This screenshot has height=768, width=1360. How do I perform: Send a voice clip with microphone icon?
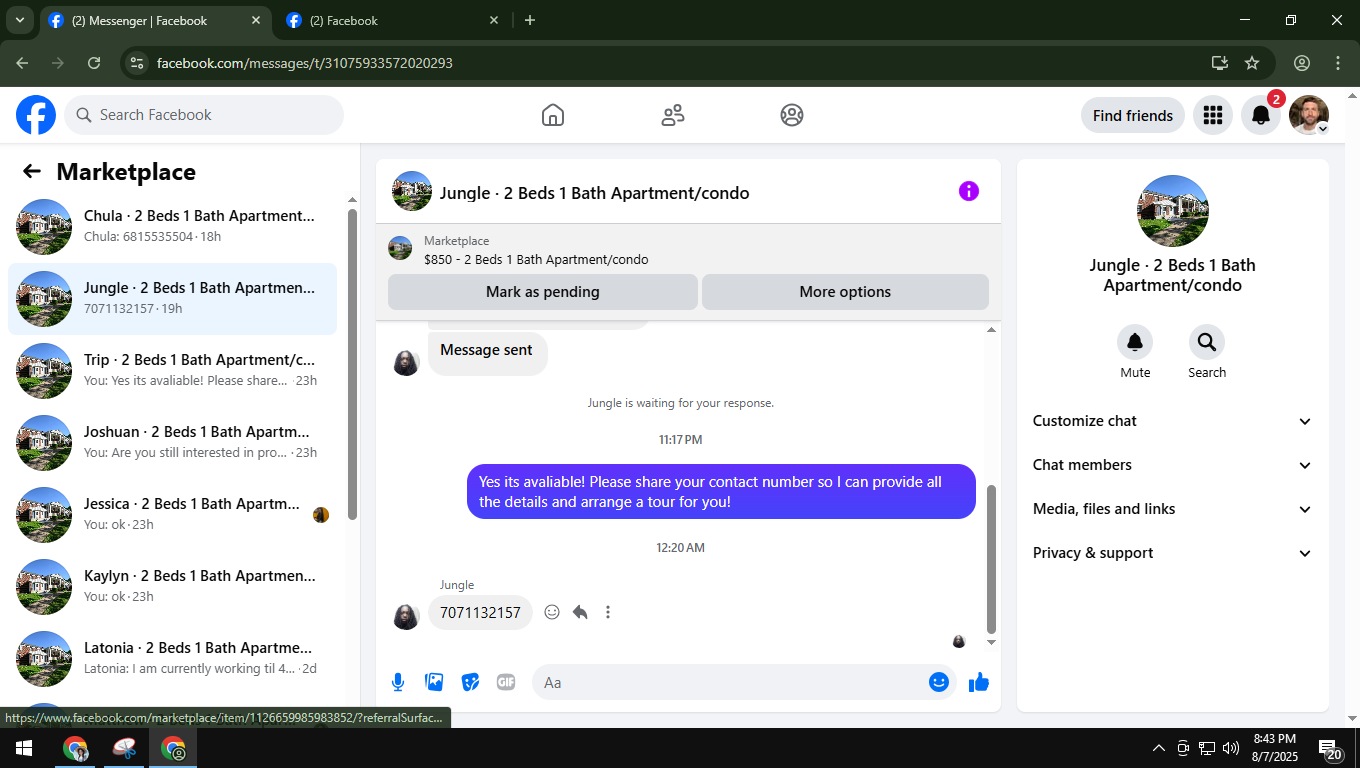[398, 682]
